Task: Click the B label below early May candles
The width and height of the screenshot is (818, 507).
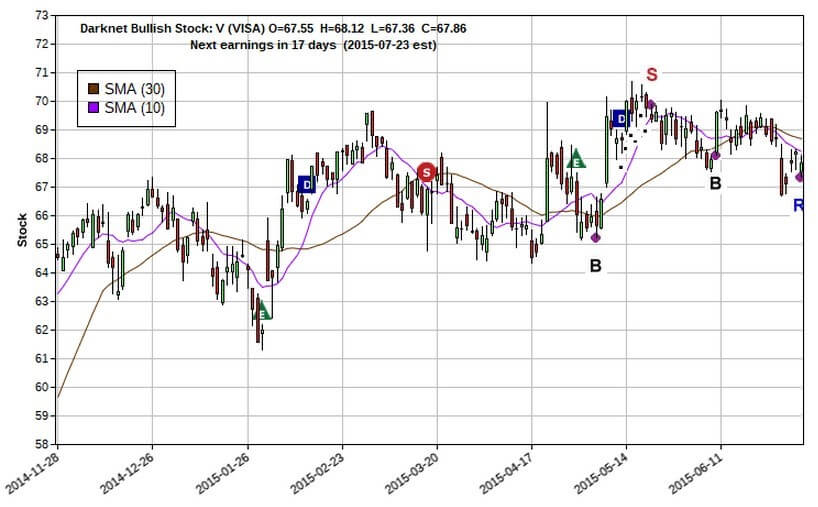Action: click(596, 266)
